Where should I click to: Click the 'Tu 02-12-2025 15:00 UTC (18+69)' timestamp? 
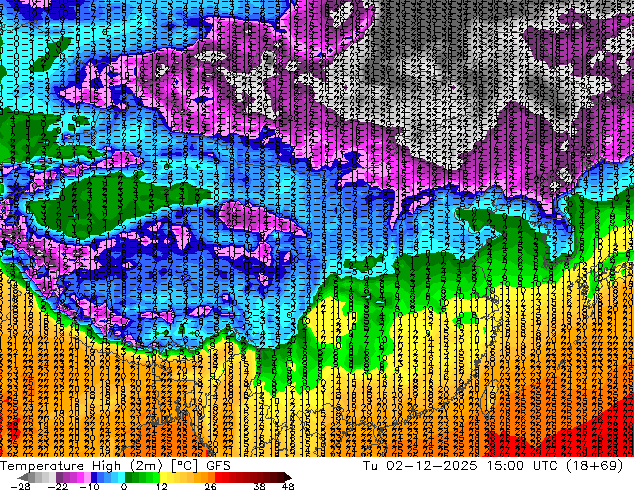(493, 466)
